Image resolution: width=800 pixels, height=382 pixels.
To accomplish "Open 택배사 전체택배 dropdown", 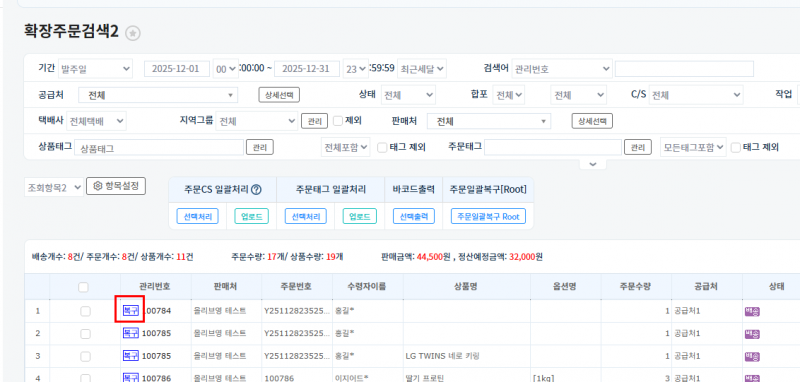I will click(96, 121).
